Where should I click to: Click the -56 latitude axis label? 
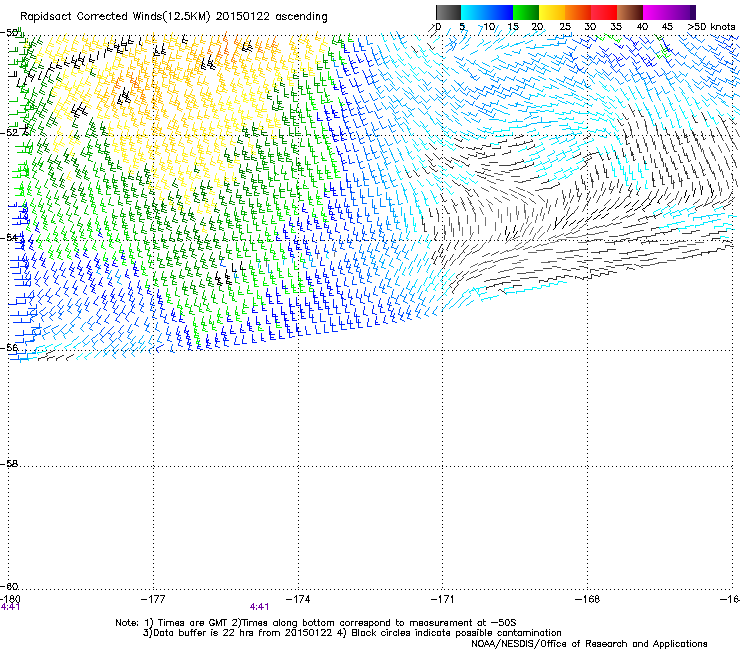click(9, 347)
